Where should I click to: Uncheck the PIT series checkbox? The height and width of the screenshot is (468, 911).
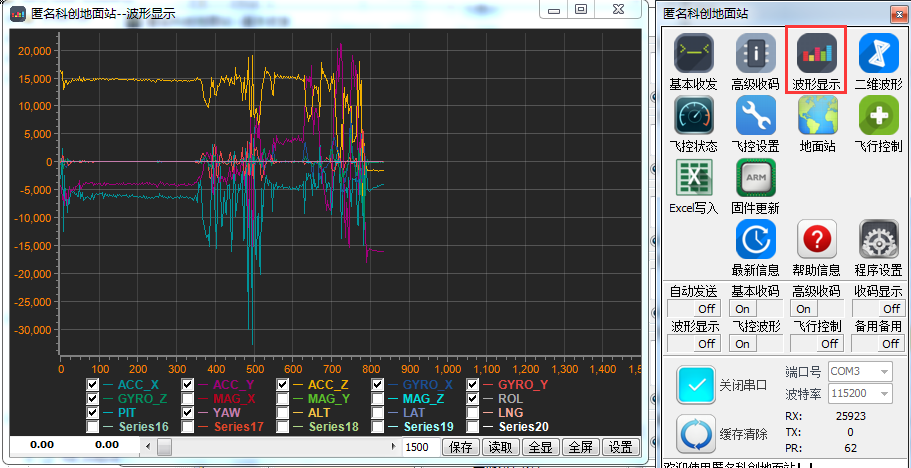point(92,413)
